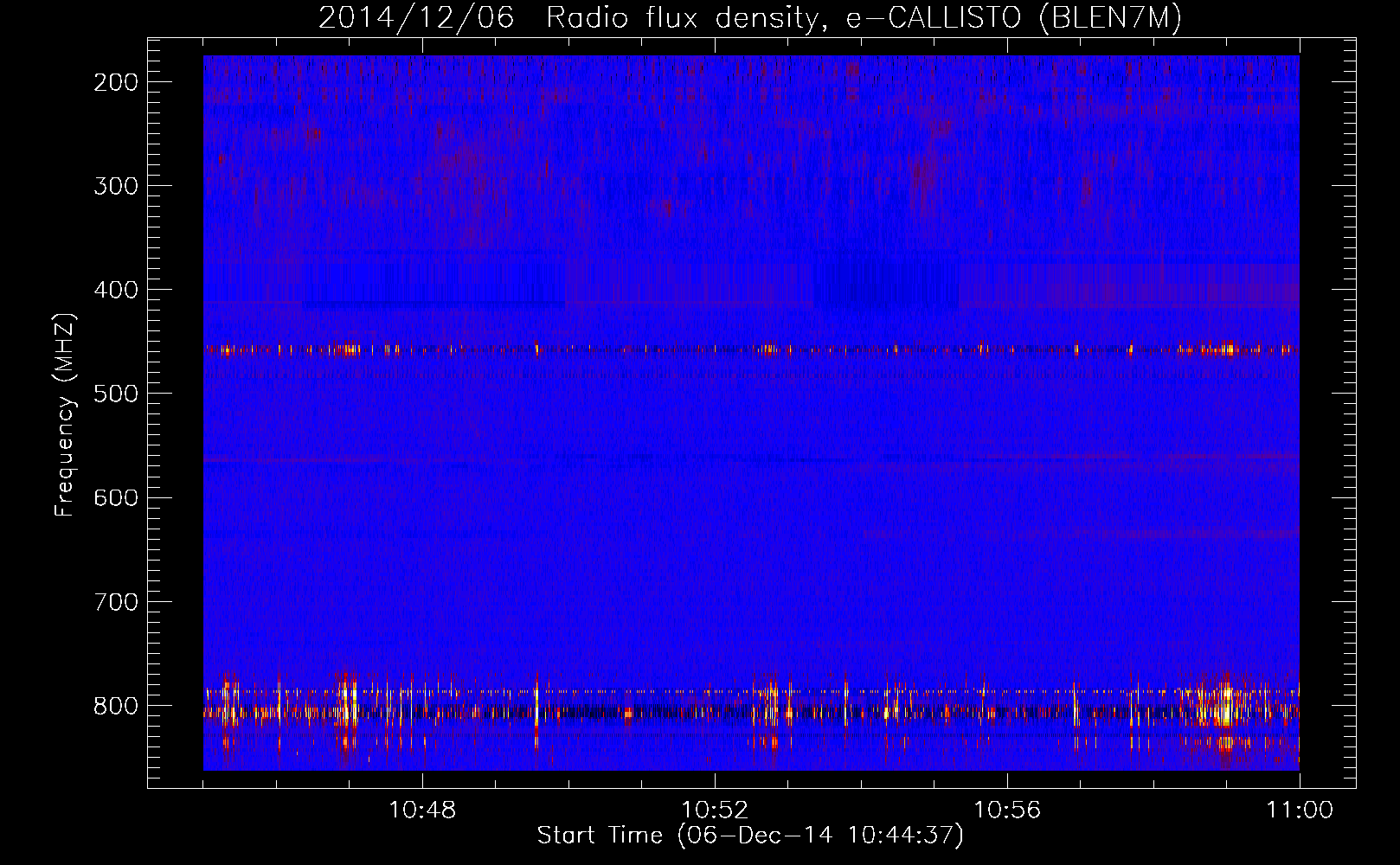The image size is (1400, 865).
Task: Click the 200 frequency tick label
Action: point(115,82)
